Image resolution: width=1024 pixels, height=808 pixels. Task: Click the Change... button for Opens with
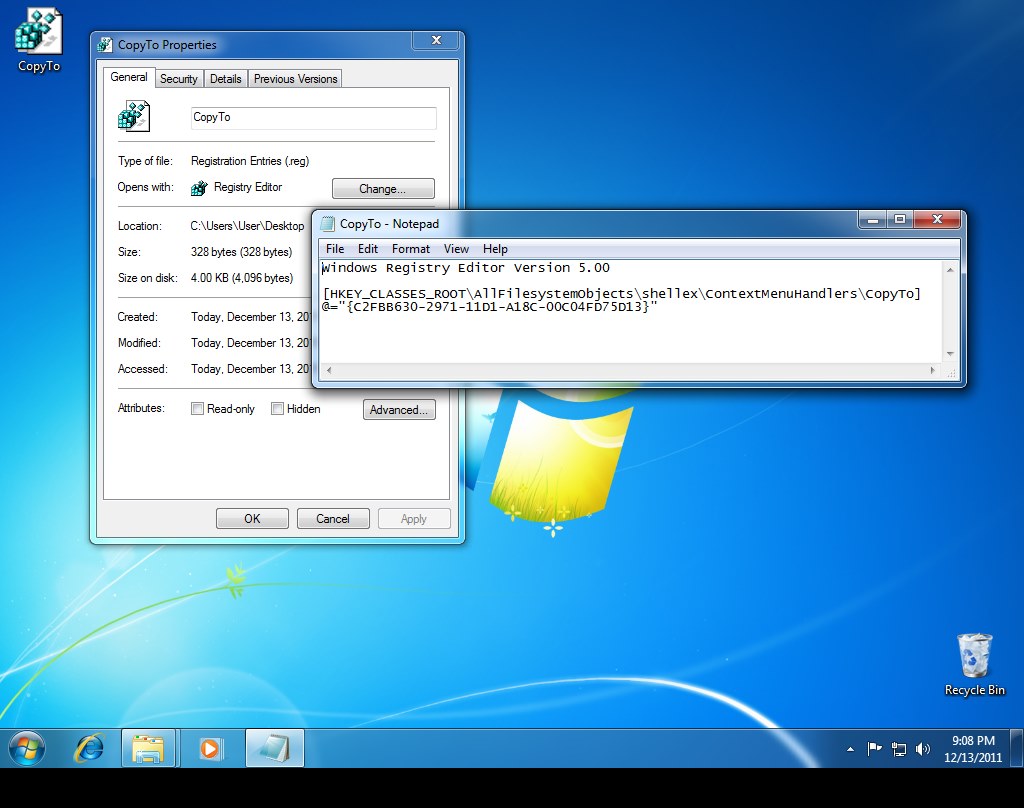[x=383, y=189]
